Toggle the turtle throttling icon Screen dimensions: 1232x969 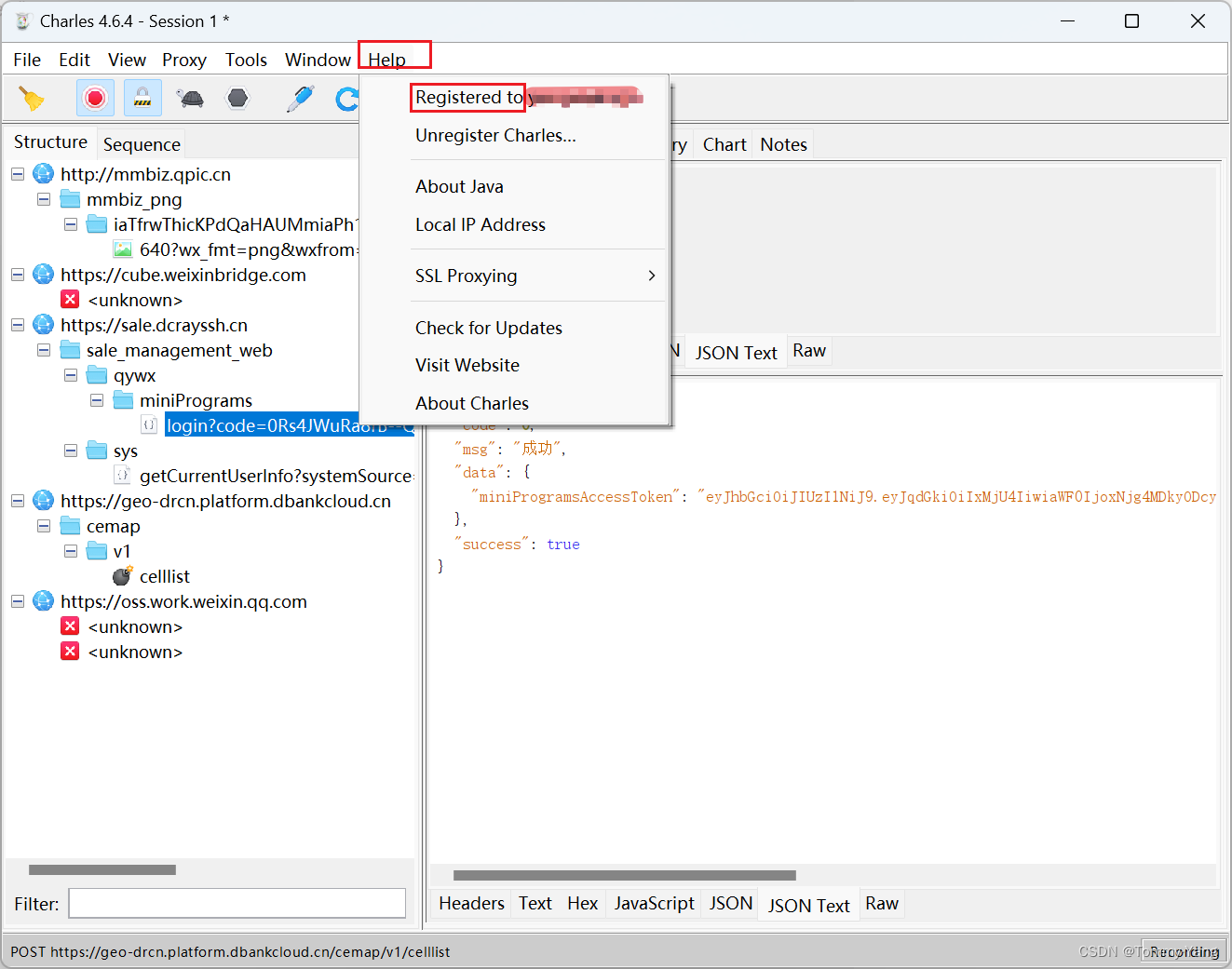point(190,98)
